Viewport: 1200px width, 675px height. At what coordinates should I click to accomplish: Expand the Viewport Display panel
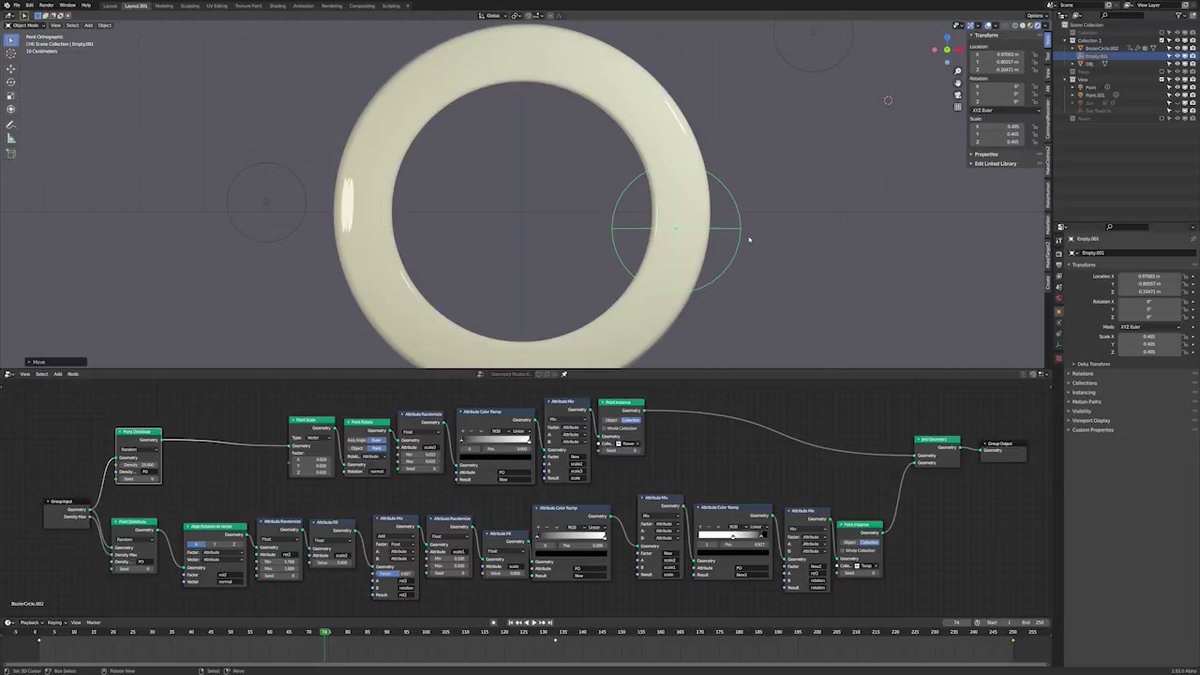(x=1090, y=420)
